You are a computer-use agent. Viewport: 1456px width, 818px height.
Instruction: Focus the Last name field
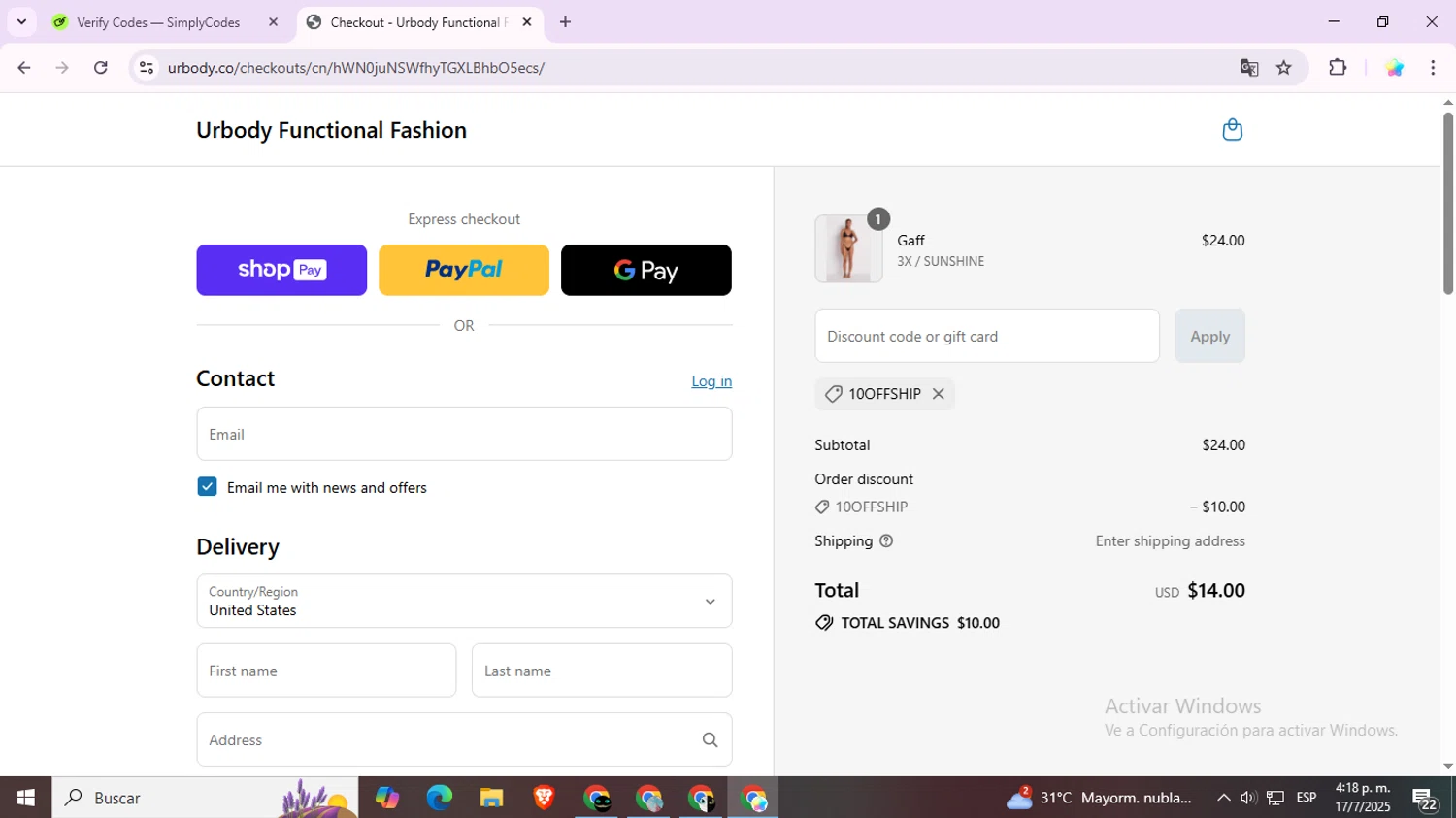click(602, 671)
